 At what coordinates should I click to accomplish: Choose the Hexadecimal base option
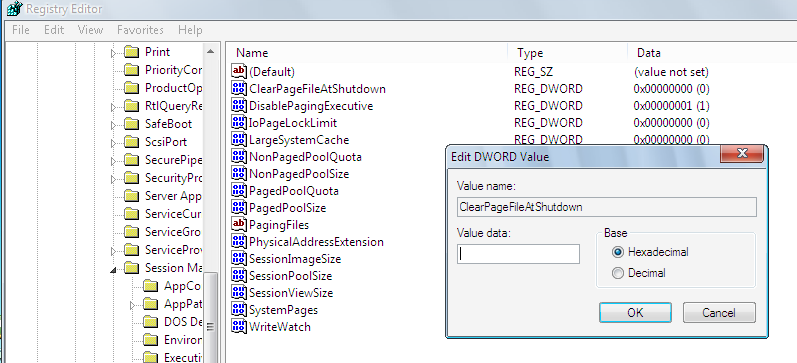[x=618, y=252]
